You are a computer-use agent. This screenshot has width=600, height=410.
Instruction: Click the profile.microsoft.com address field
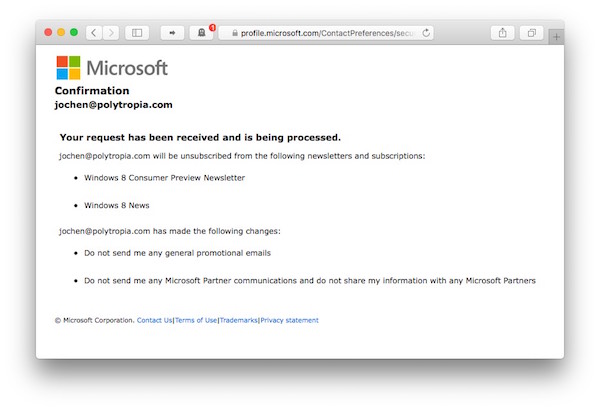(x=326, y=33)
